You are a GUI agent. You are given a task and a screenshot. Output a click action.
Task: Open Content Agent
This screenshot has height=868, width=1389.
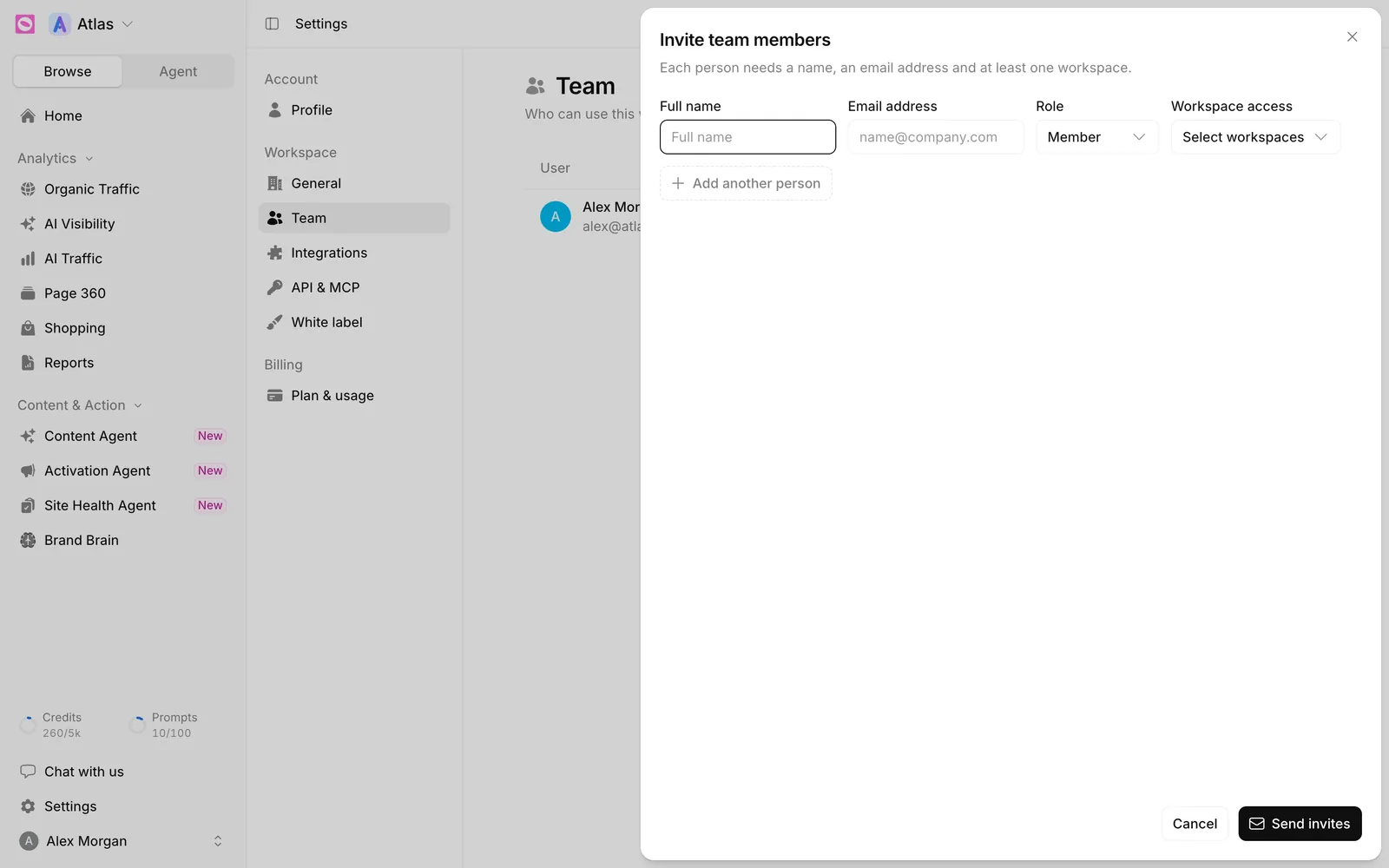123,436
